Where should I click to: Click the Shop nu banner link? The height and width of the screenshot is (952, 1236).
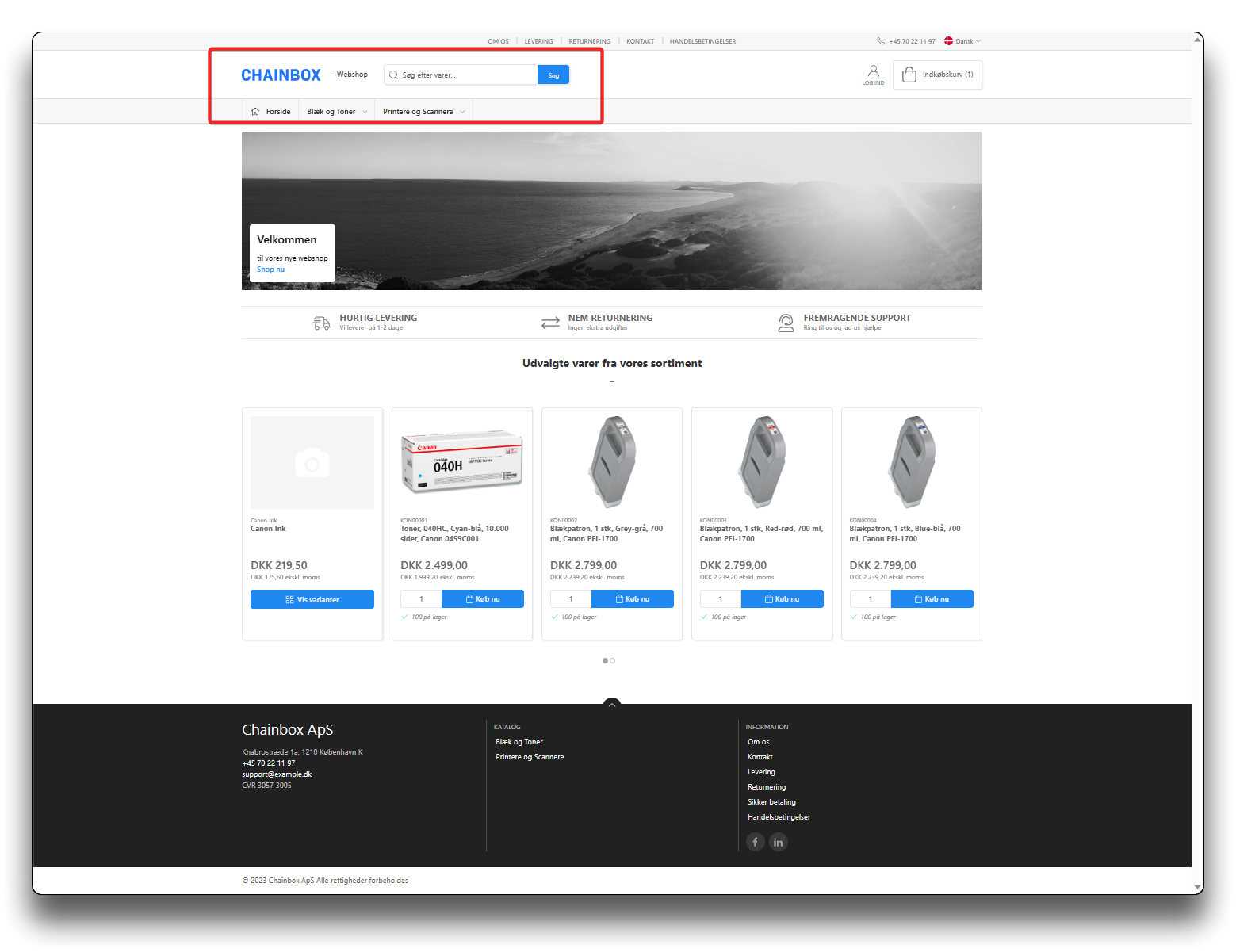coord(270,270)
